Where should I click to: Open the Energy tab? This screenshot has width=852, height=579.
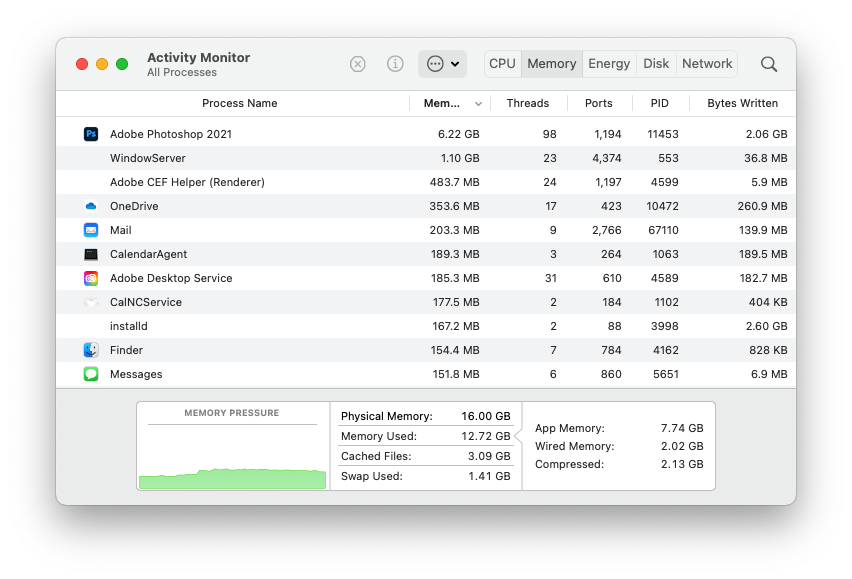pyautogui.click(x=609, y=64)
